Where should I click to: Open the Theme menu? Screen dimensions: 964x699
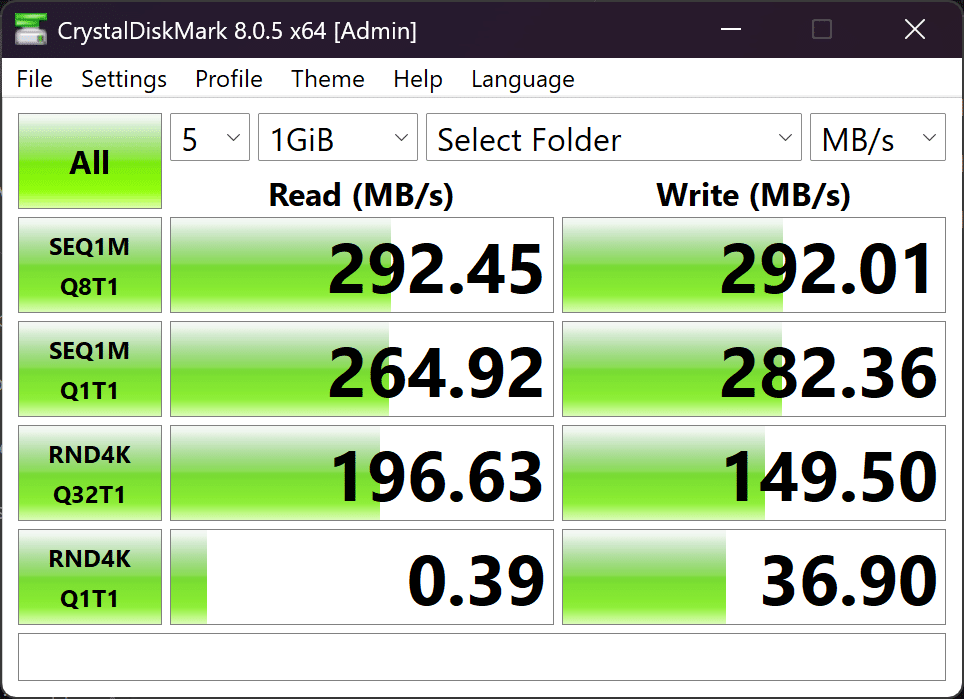point(328,79)
